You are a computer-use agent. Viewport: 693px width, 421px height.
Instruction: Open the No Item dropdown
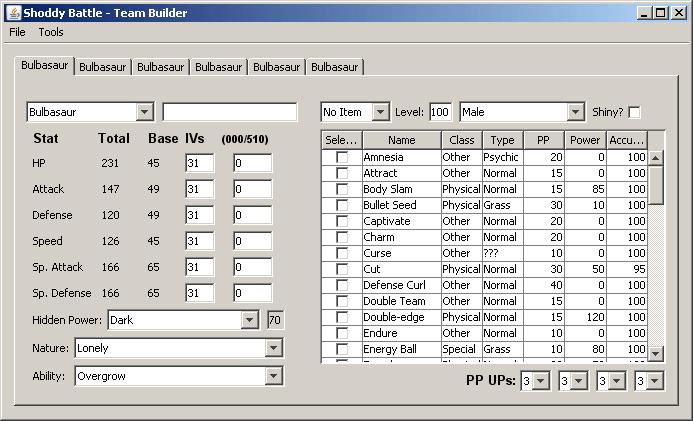(x=355, y=112)
